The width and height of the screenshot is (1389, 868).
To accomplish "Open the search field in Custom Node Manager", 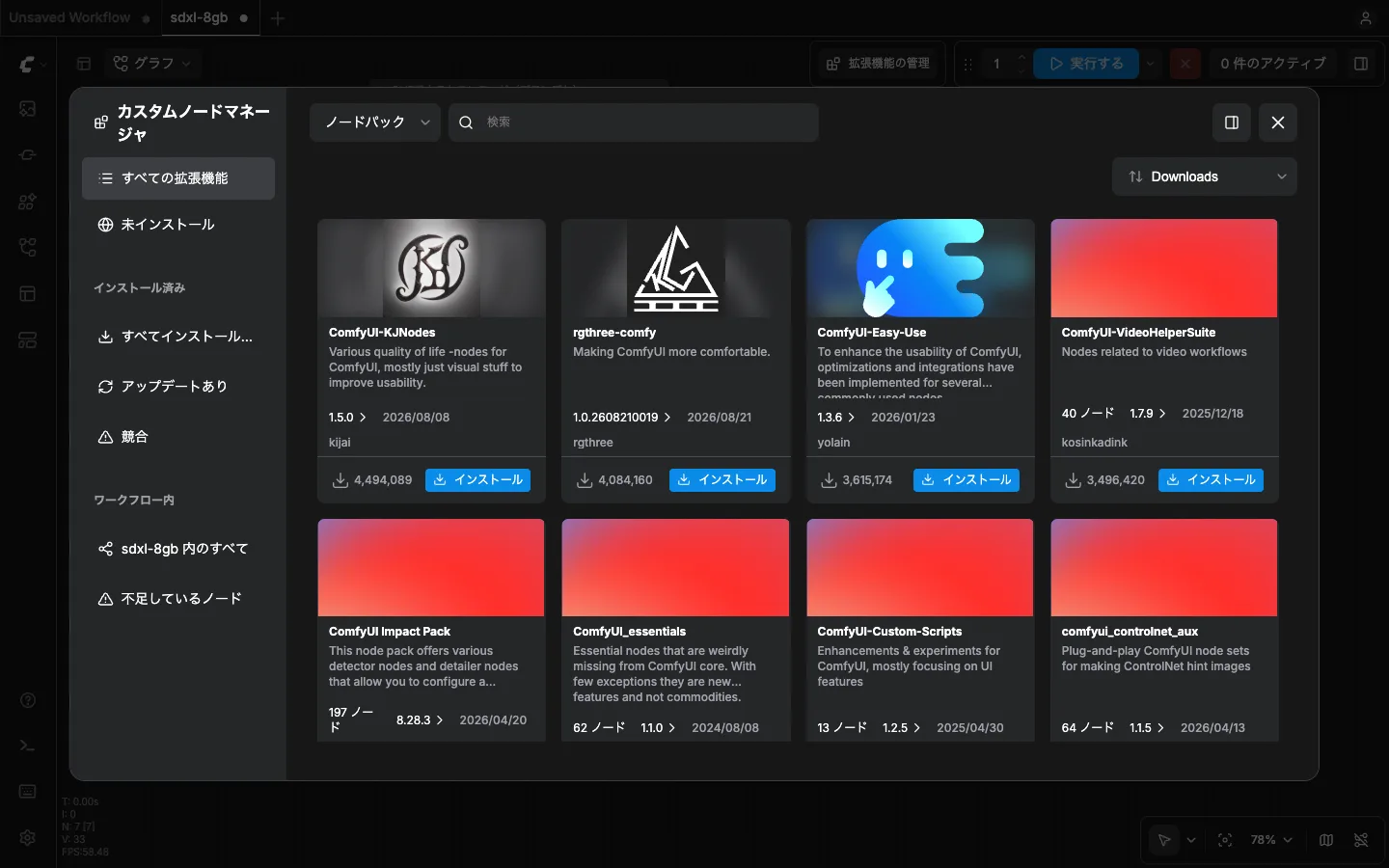I will [634, 122].
